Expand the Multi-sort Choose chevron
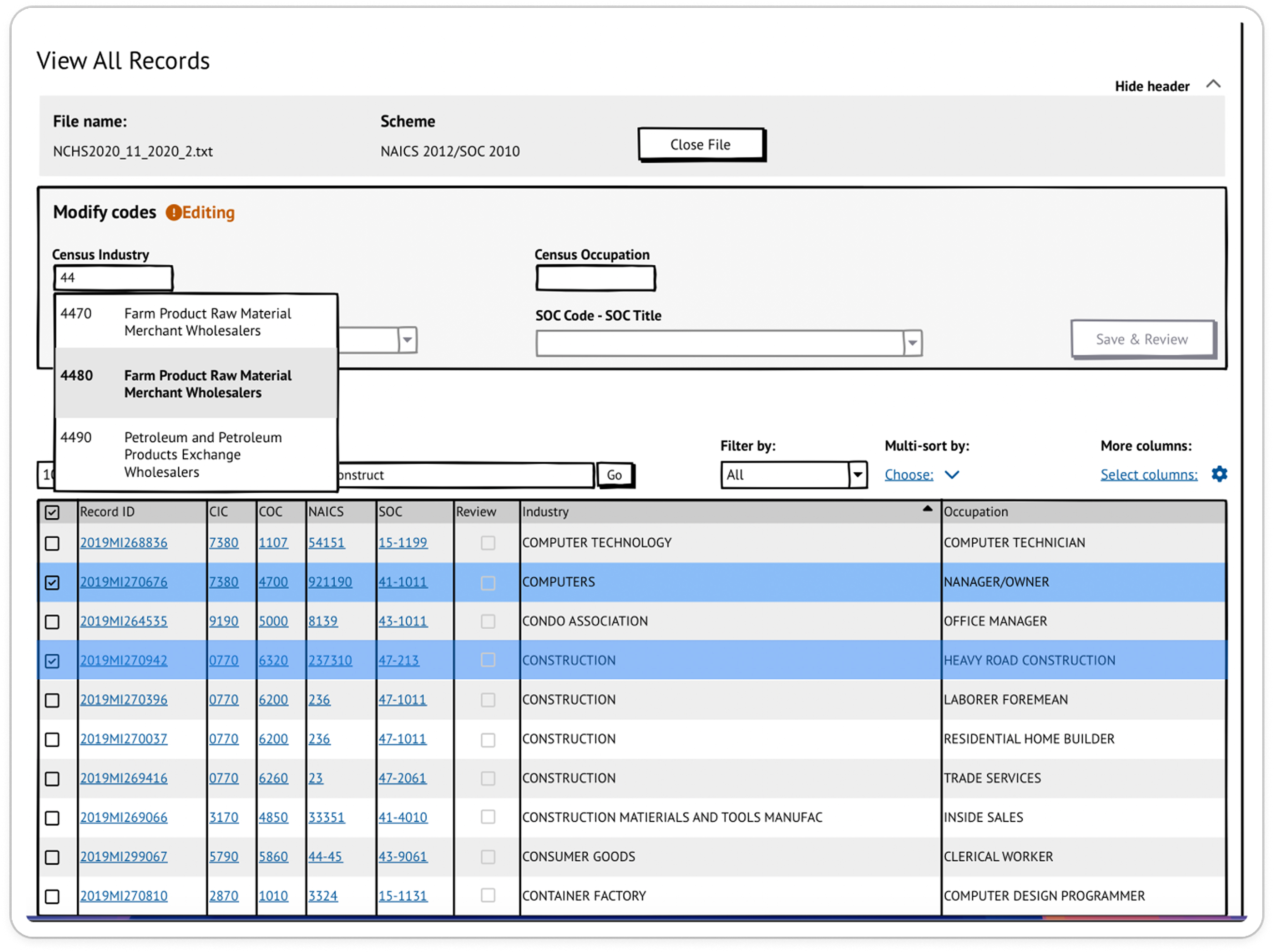1274x952 pixels. [x=952, y=474]
